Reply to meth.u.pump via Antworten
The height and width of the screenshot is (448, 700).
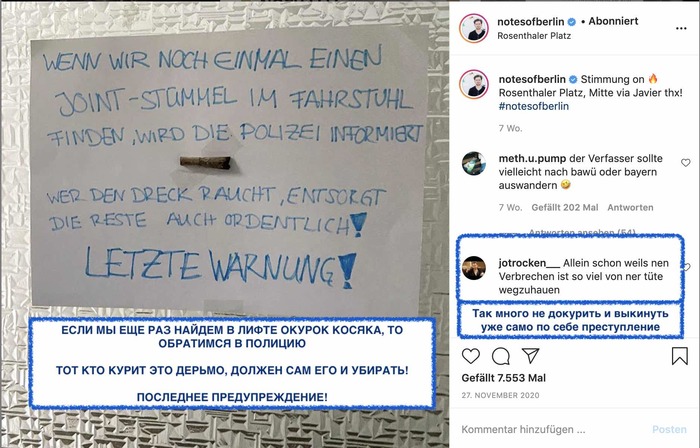pyautogui.click(x=630, y=207)
